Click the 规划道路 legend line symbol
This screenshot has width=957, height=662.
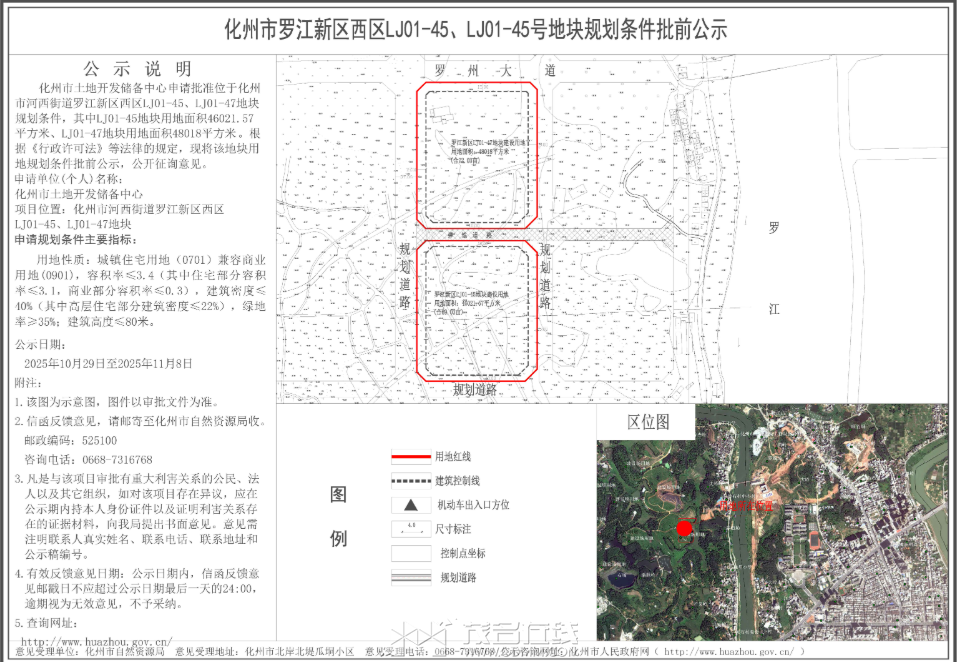pyautogui.click(x=410, y=577)
